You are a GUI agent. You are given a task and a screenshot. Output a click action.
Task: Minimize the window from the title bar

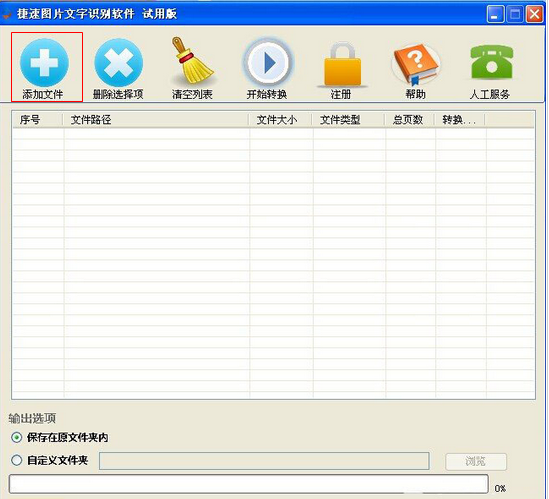coord(495,14)
